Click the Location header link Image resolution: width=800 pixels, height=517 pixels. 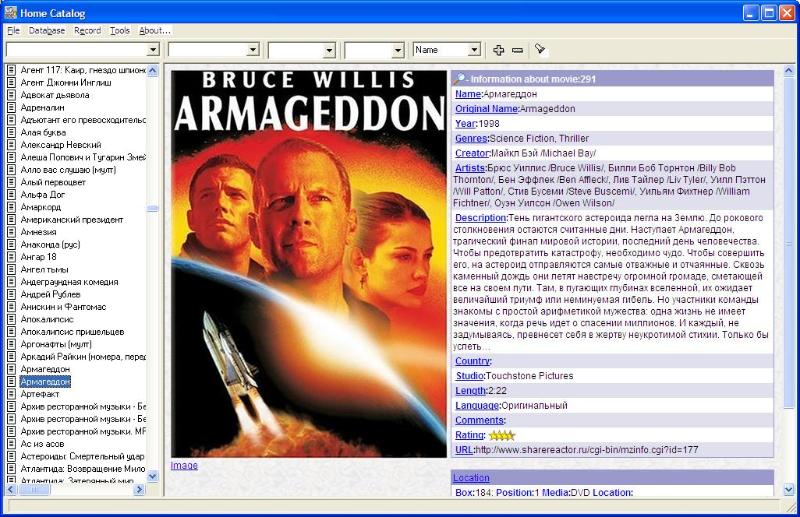tap(471, 478)
